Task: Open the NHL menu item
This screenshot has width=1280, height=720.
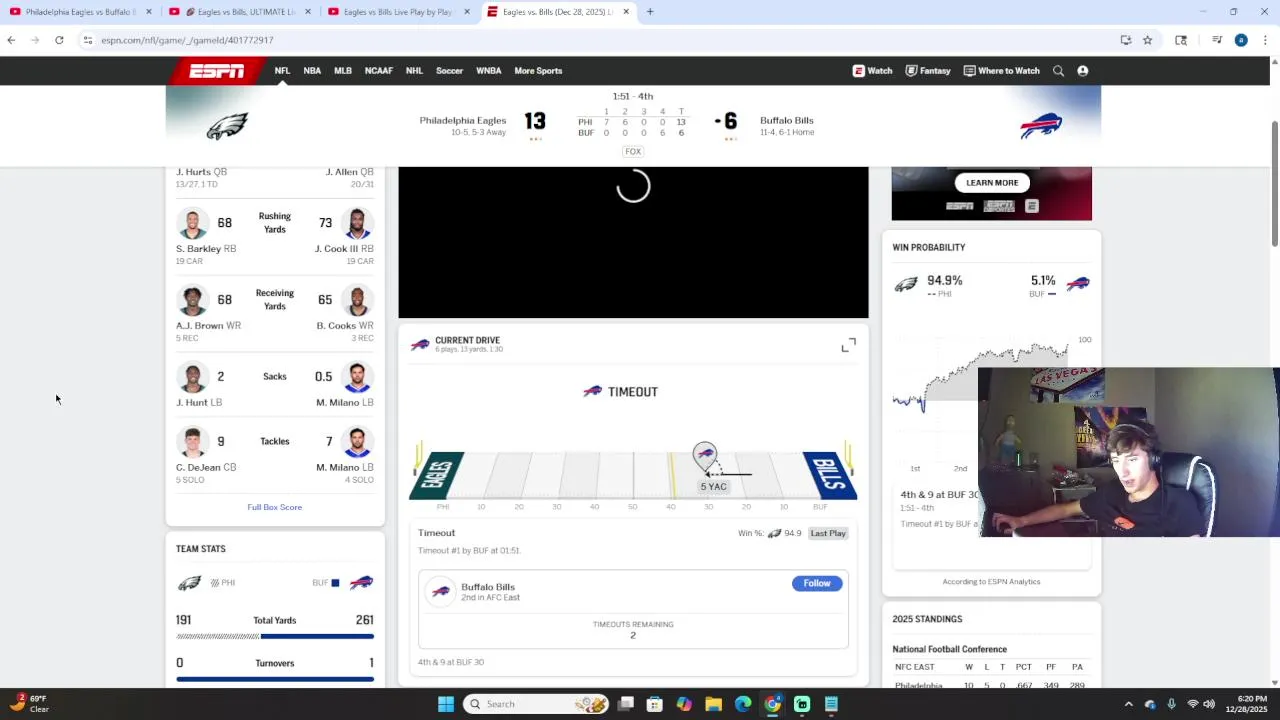Action: click(x=414, y=71)
